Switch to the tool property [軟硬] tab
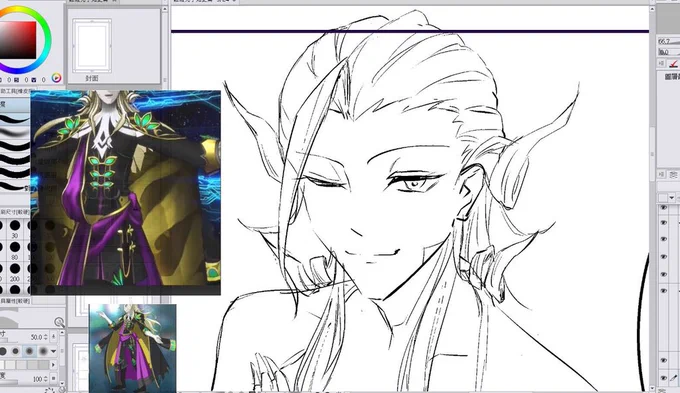Image resolution: width=680 pixels, height=393 pixels. pyautogui.click(x=15, y=301)
